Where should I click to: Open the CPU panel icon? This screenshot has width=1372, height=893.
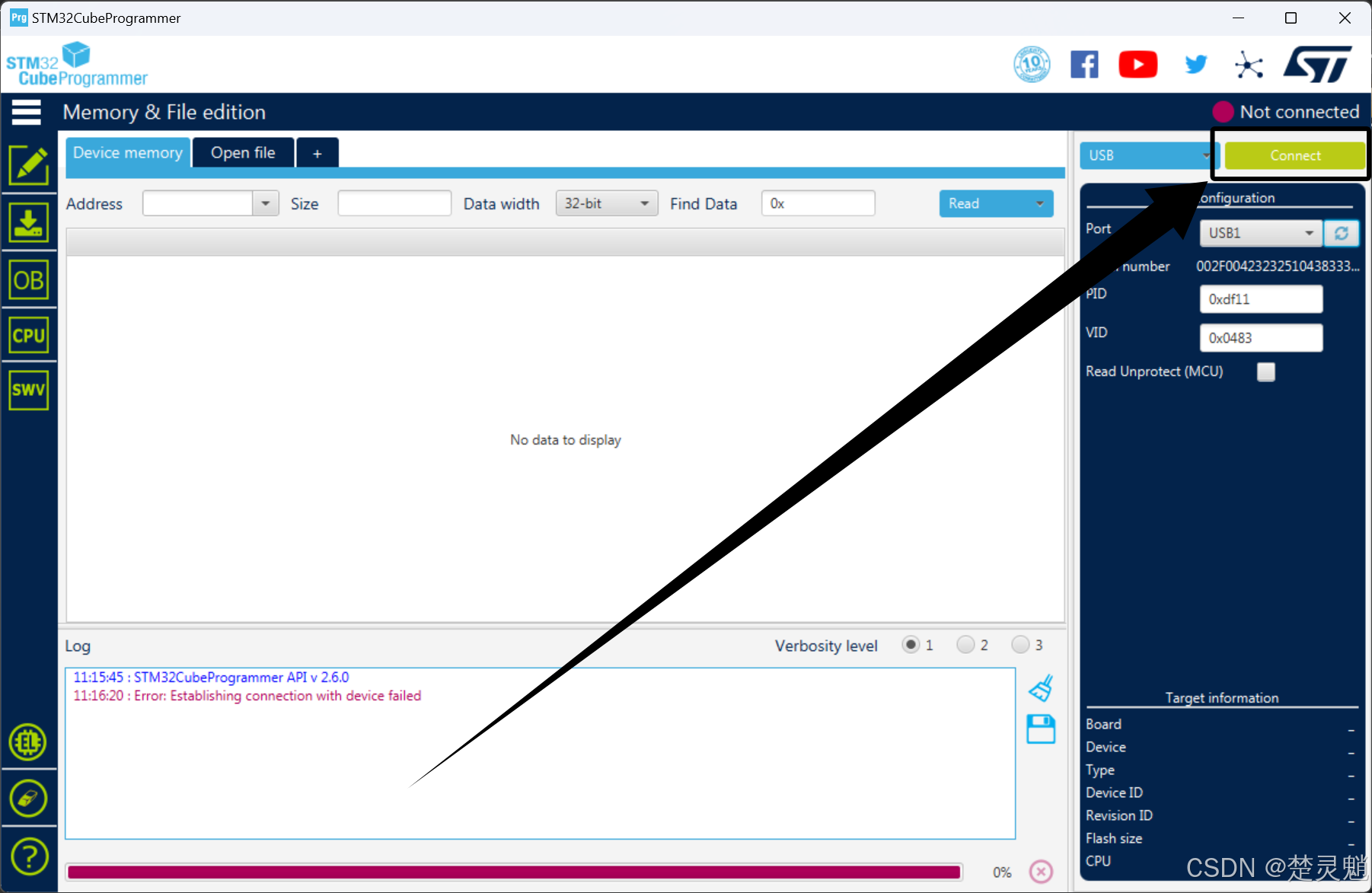(29, 335)
